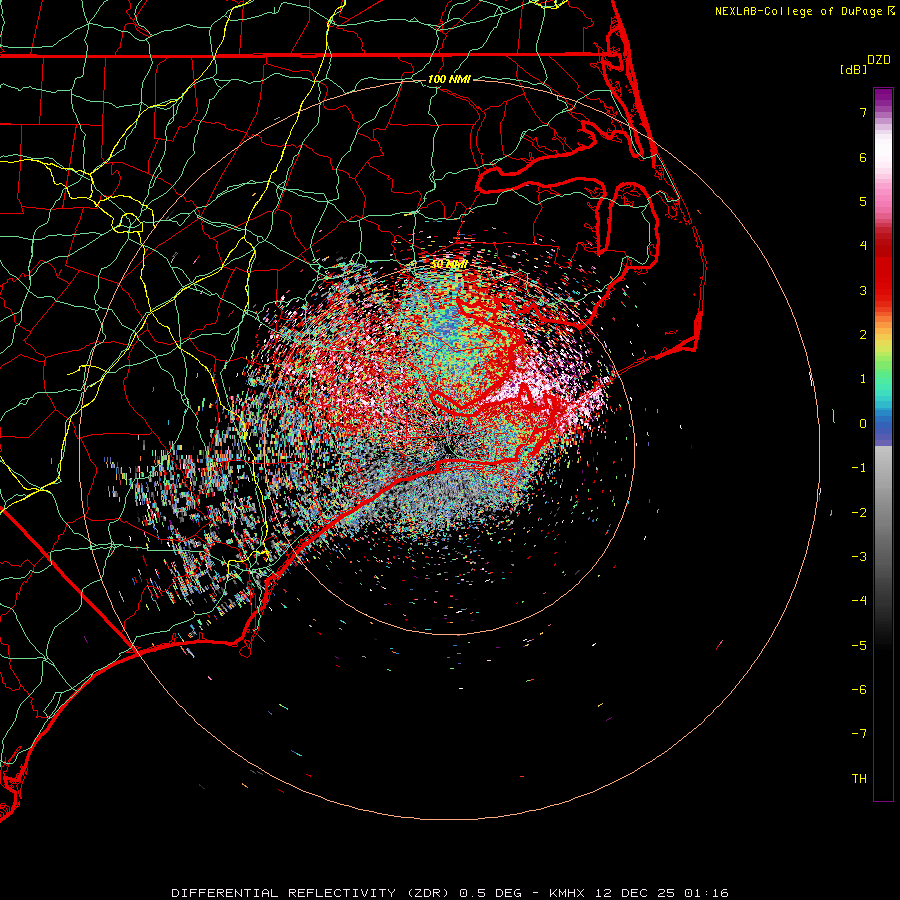Click the -2 dB scale value
This screenshot has height=900, width=900.
coord(859,513)
